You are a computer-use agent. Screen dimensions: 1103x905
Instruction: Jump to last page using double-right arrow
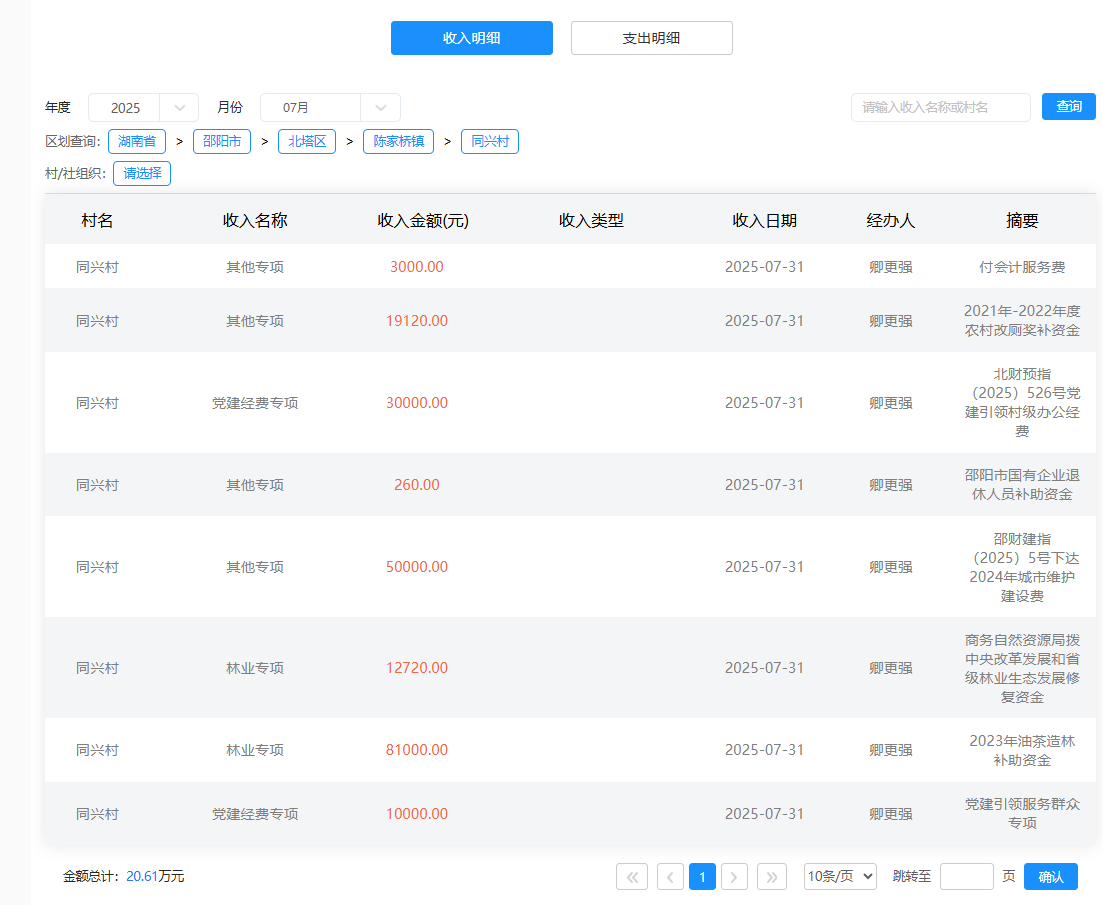(x=772, y=877)
